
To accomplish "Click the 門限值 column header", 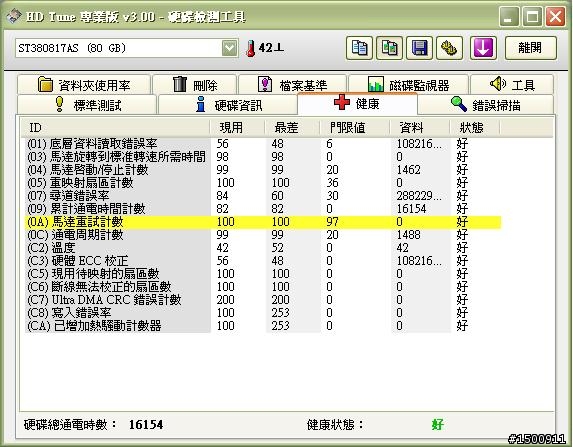I will 354,128.
